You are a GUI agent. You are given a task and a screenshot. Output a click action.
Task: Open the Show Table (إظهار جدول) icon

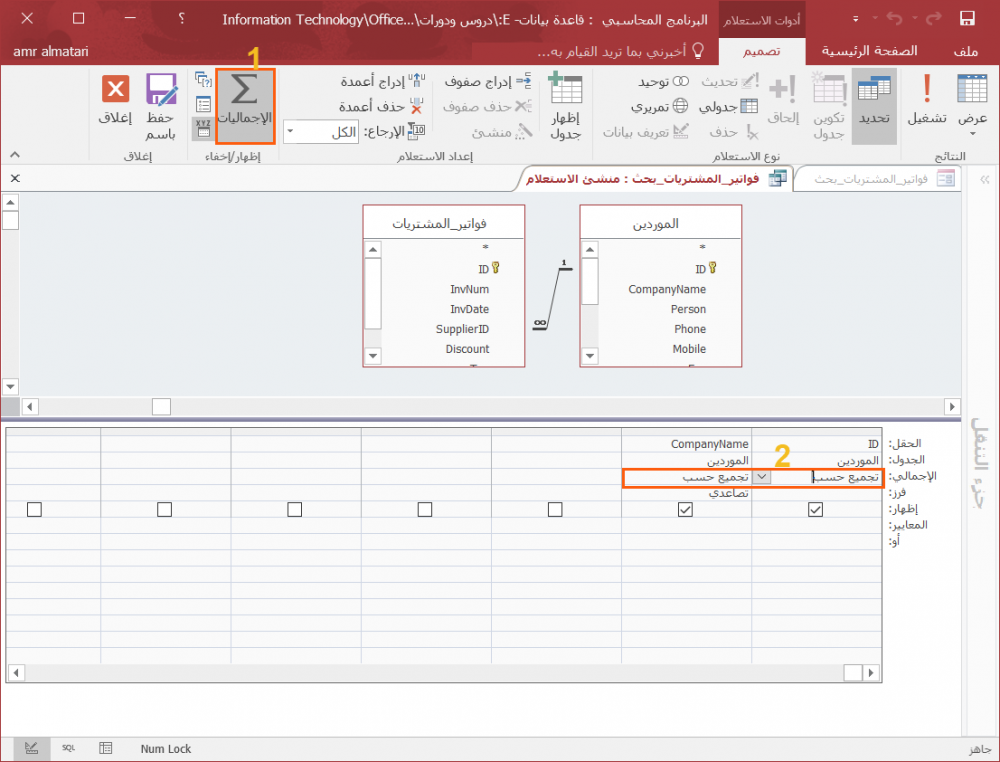point(565,106)
